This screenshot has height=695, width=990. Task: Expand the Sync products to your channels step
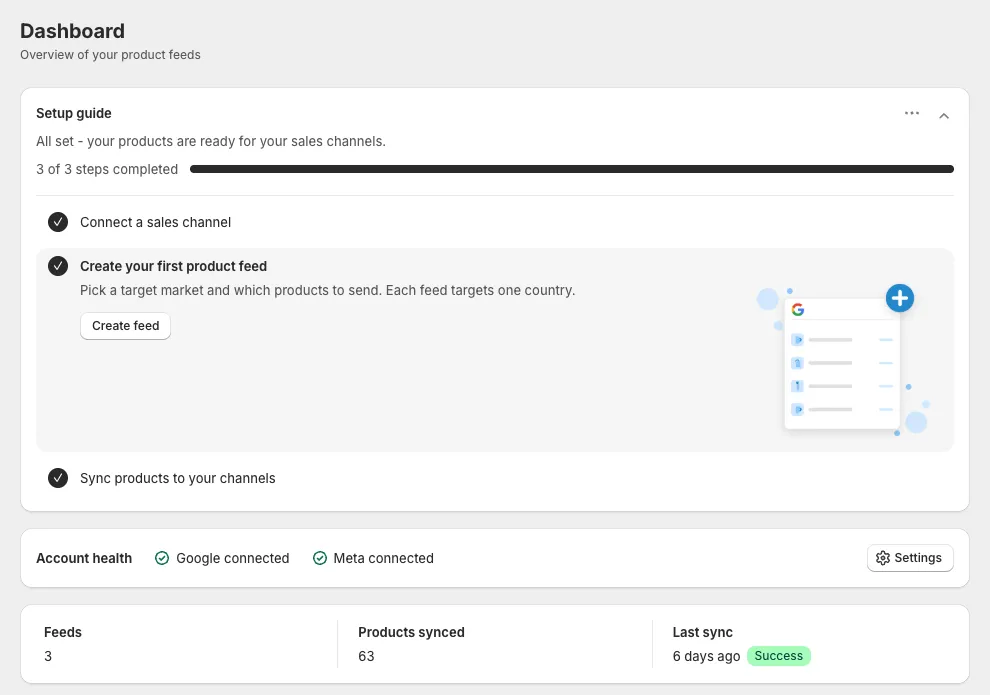177,478
